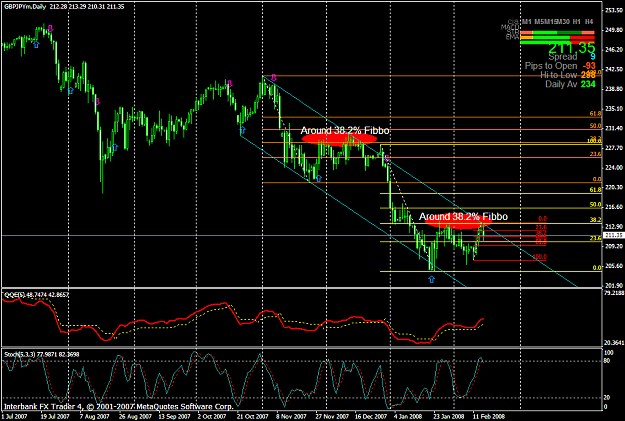Click the 235.10 price axis label
The height and width of the screenshot is (421, 625).
[614, 108]
